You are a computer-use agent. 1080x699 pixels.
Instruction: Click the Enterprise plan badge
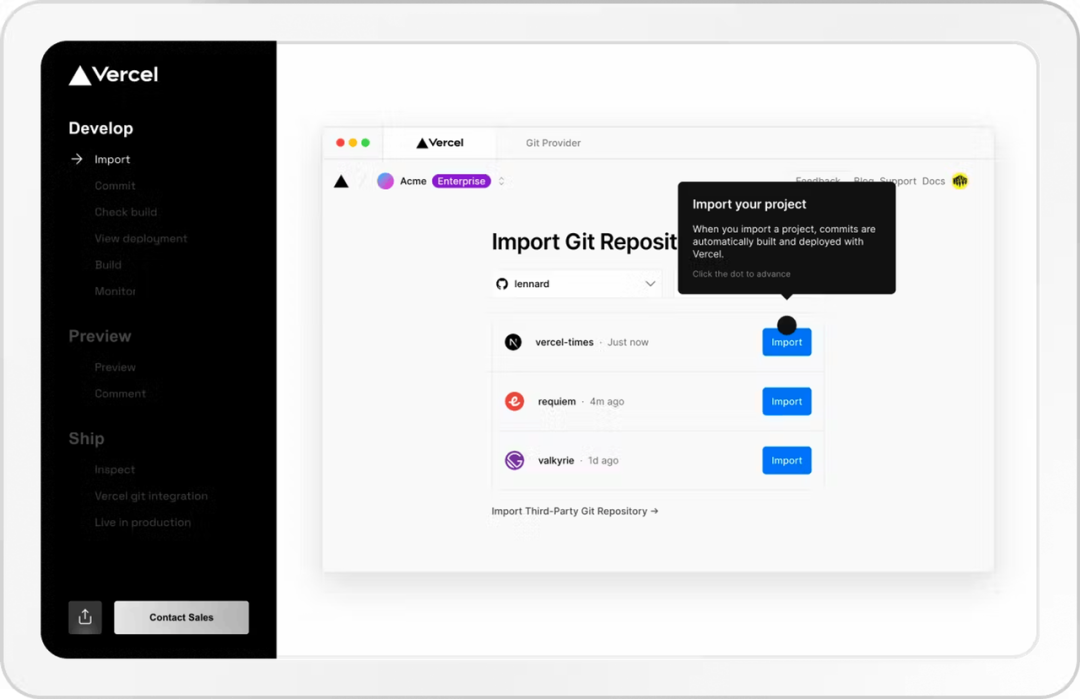pyautogui.click(x=461, y=181)
